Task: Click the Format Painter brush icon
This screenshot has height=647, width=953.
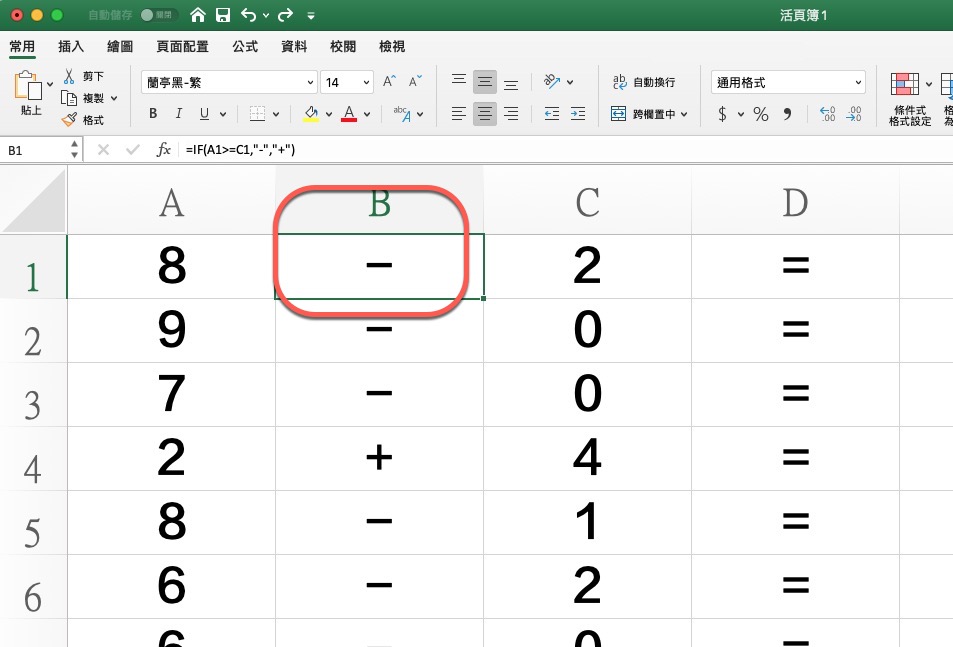Action: pos(69,120)
